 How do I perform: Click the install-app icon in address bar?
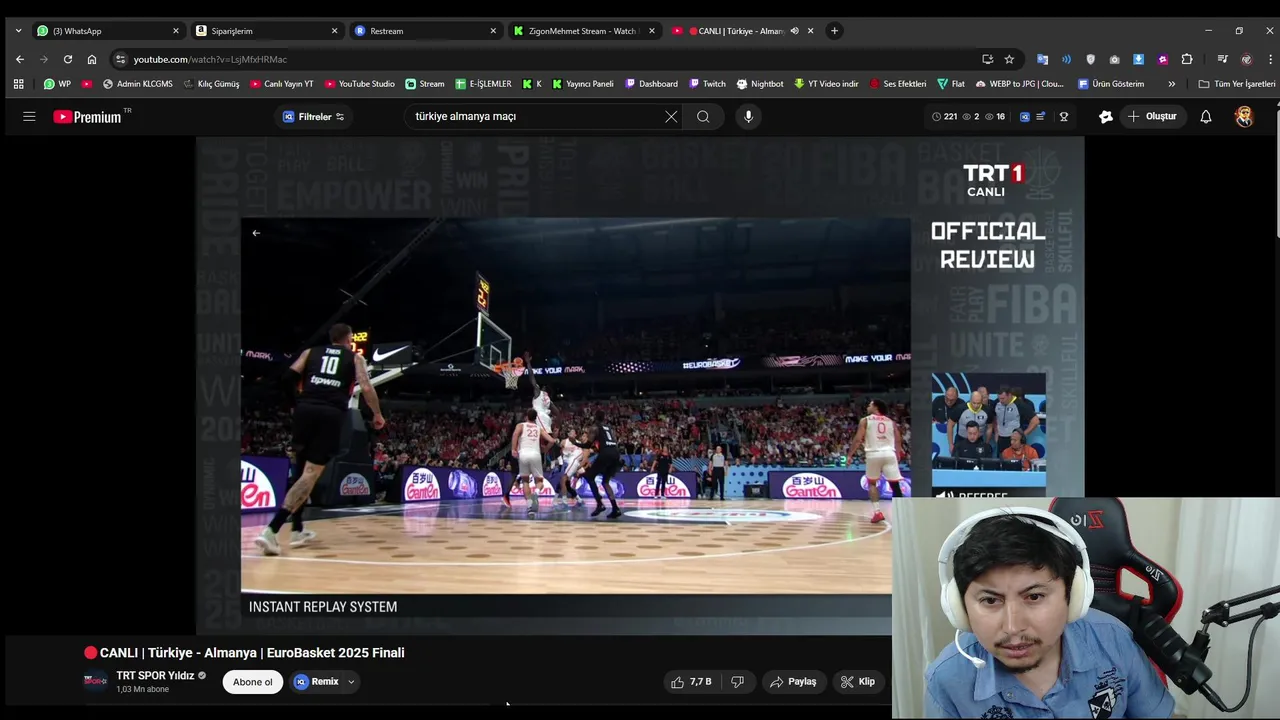988,59
